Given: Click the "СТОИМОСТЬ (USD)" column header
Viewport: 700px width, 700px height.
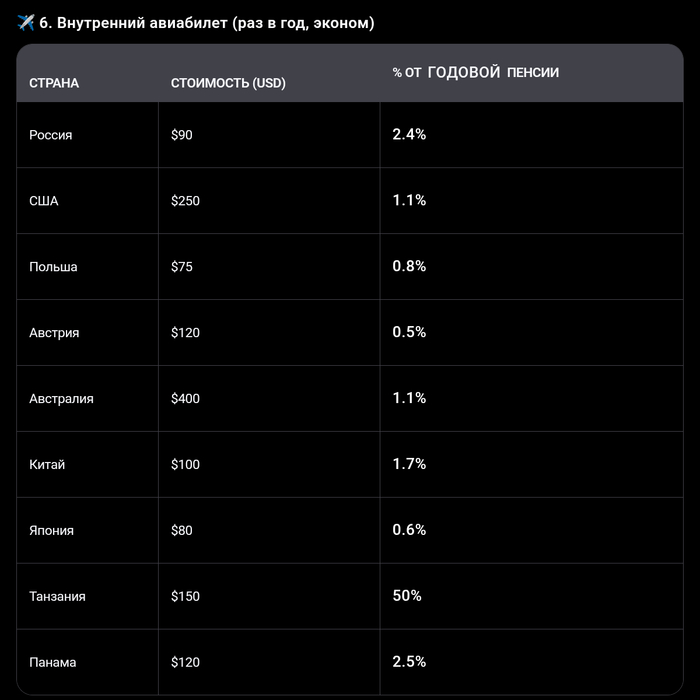Looking at the screenshot, I should (228, 83).
